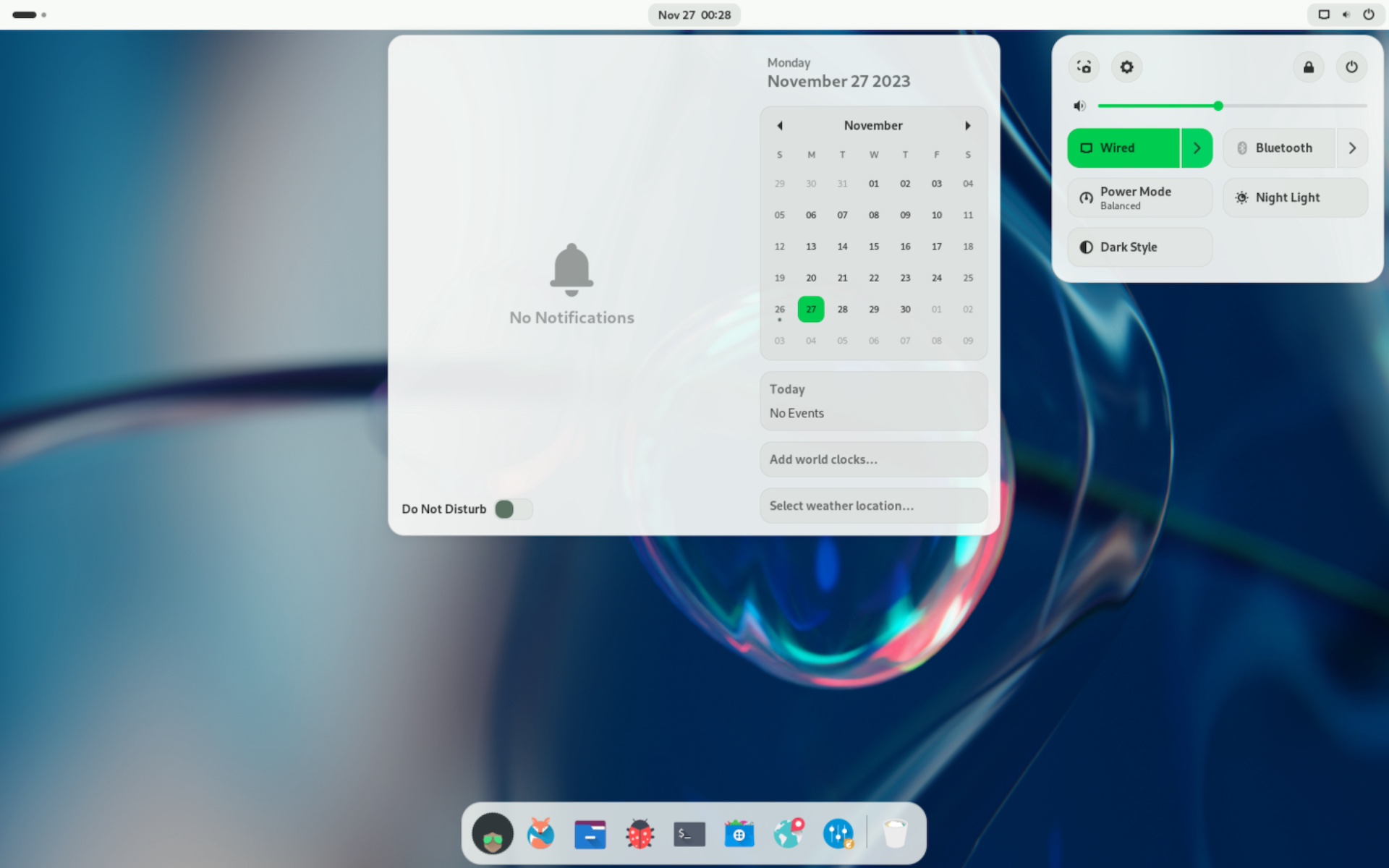Open the ladybug app in dock
The height and width of the screenshot is (868, 1389).
640,833
